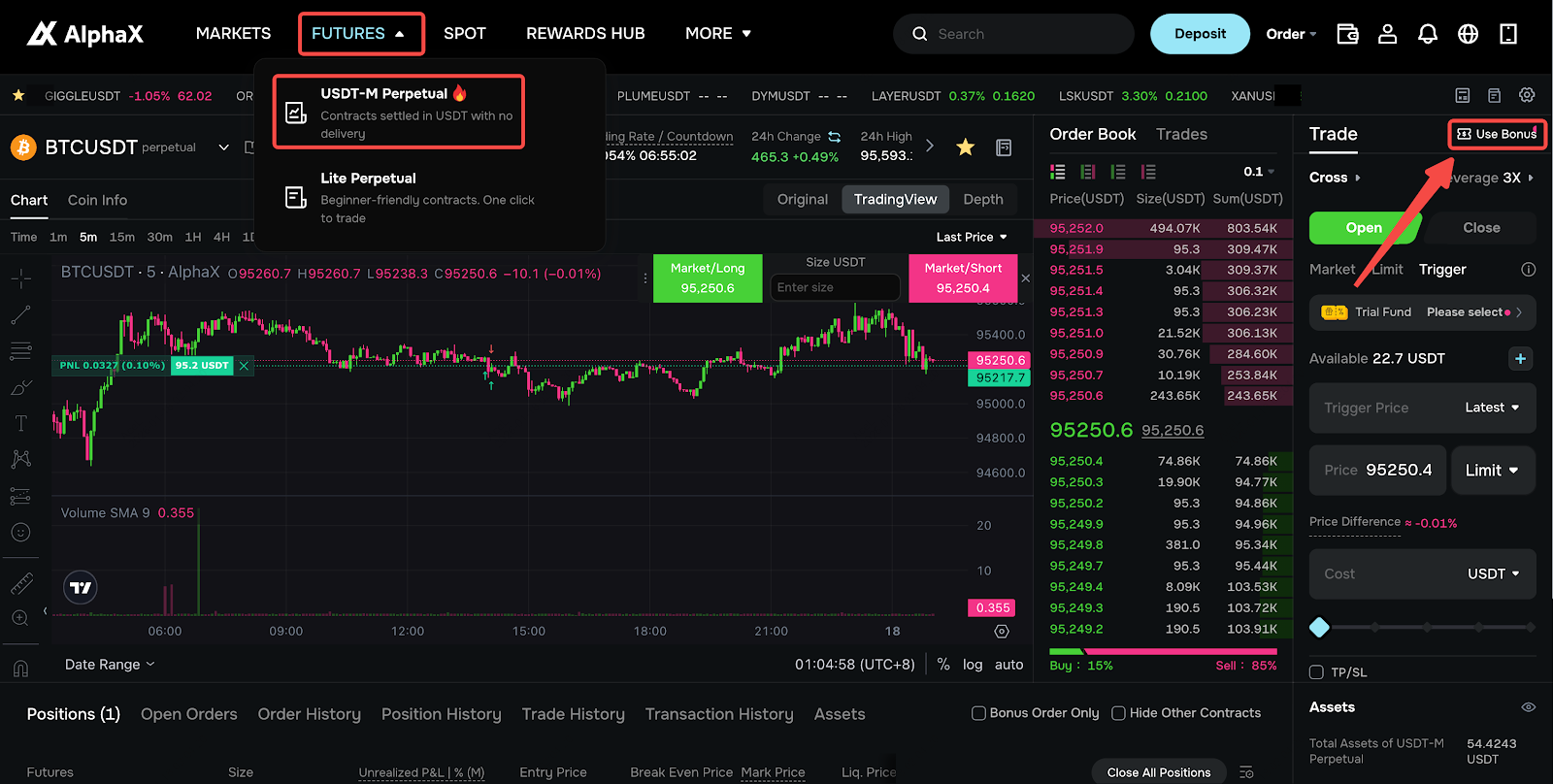Check Hide Other Contracts
Screen dimensions: 1553x784
[1118, 713]
